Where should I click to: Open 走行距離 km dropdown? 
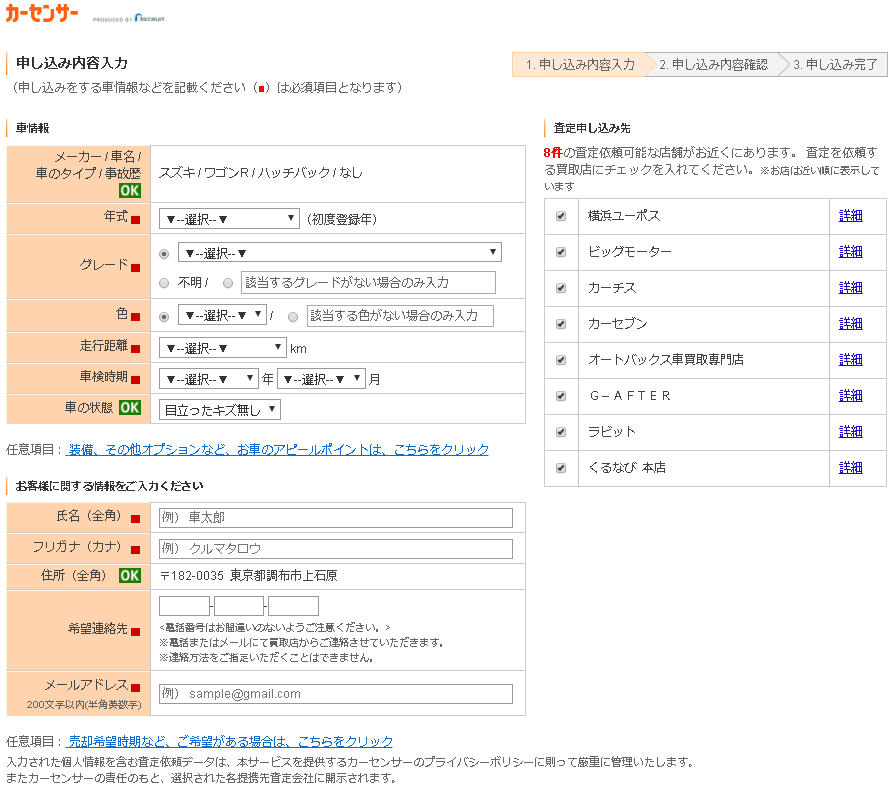click(x=222, y=348)
